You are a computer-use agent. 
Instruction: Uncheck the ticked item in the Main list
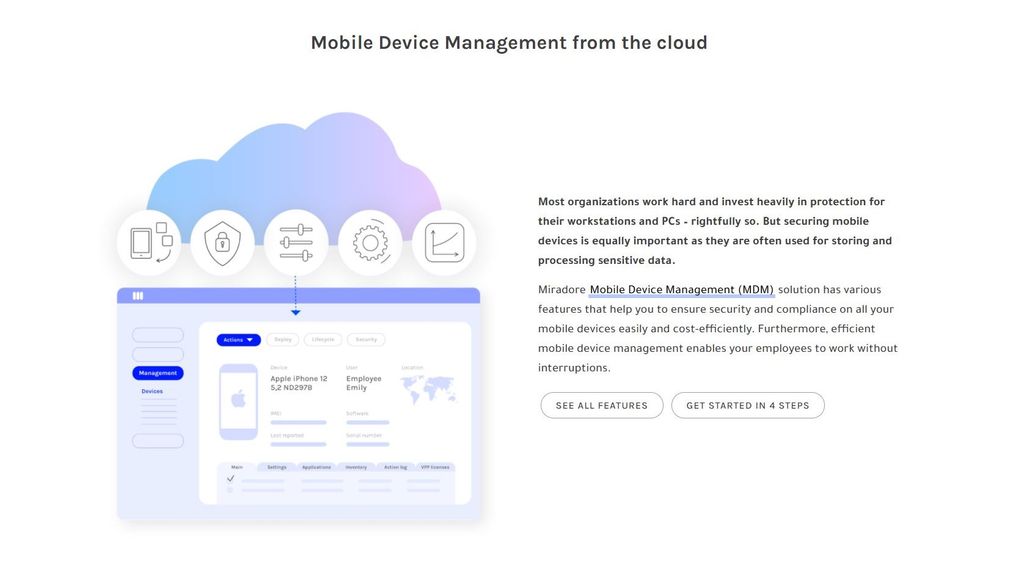tap(230, 478)
